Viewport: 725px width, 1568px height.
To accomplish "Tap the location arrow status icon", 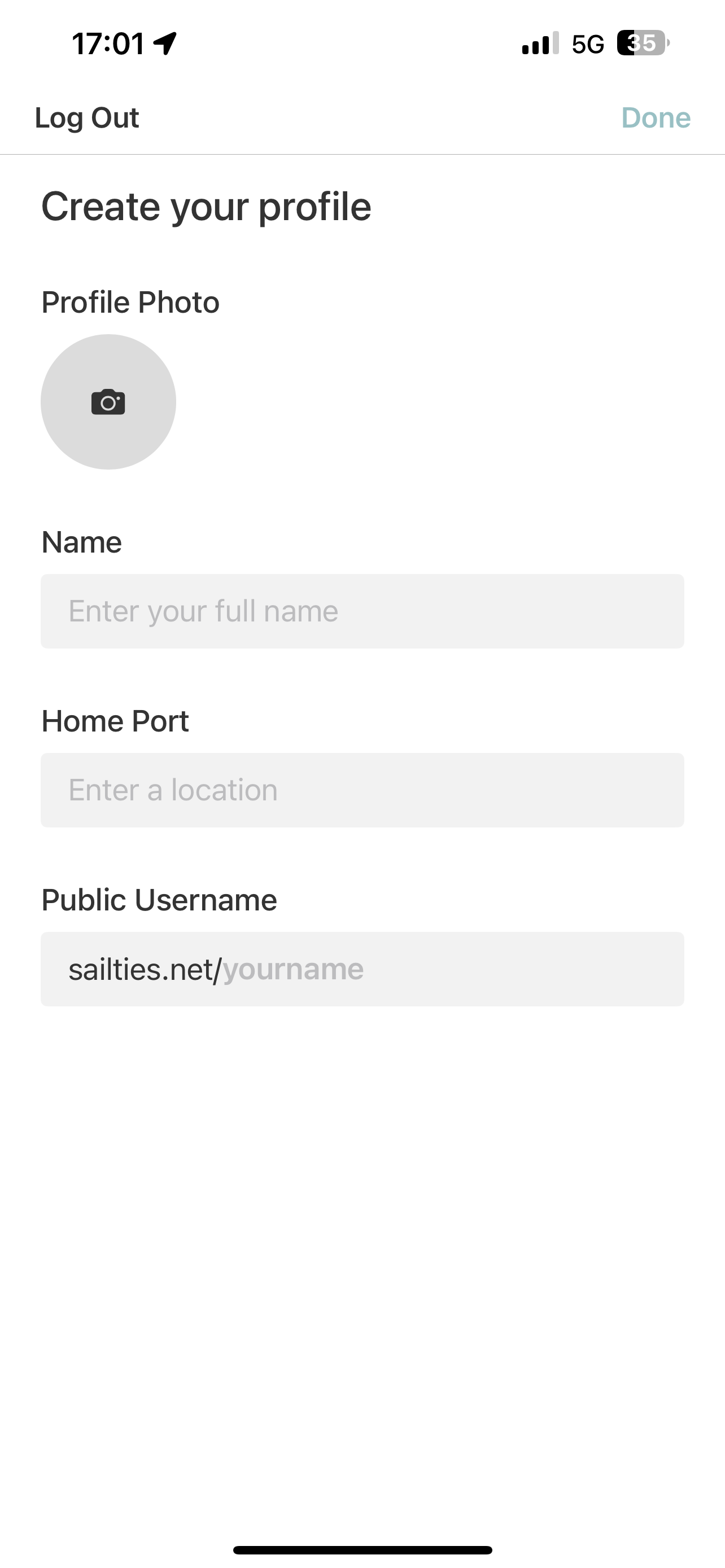I will point(165,43).
